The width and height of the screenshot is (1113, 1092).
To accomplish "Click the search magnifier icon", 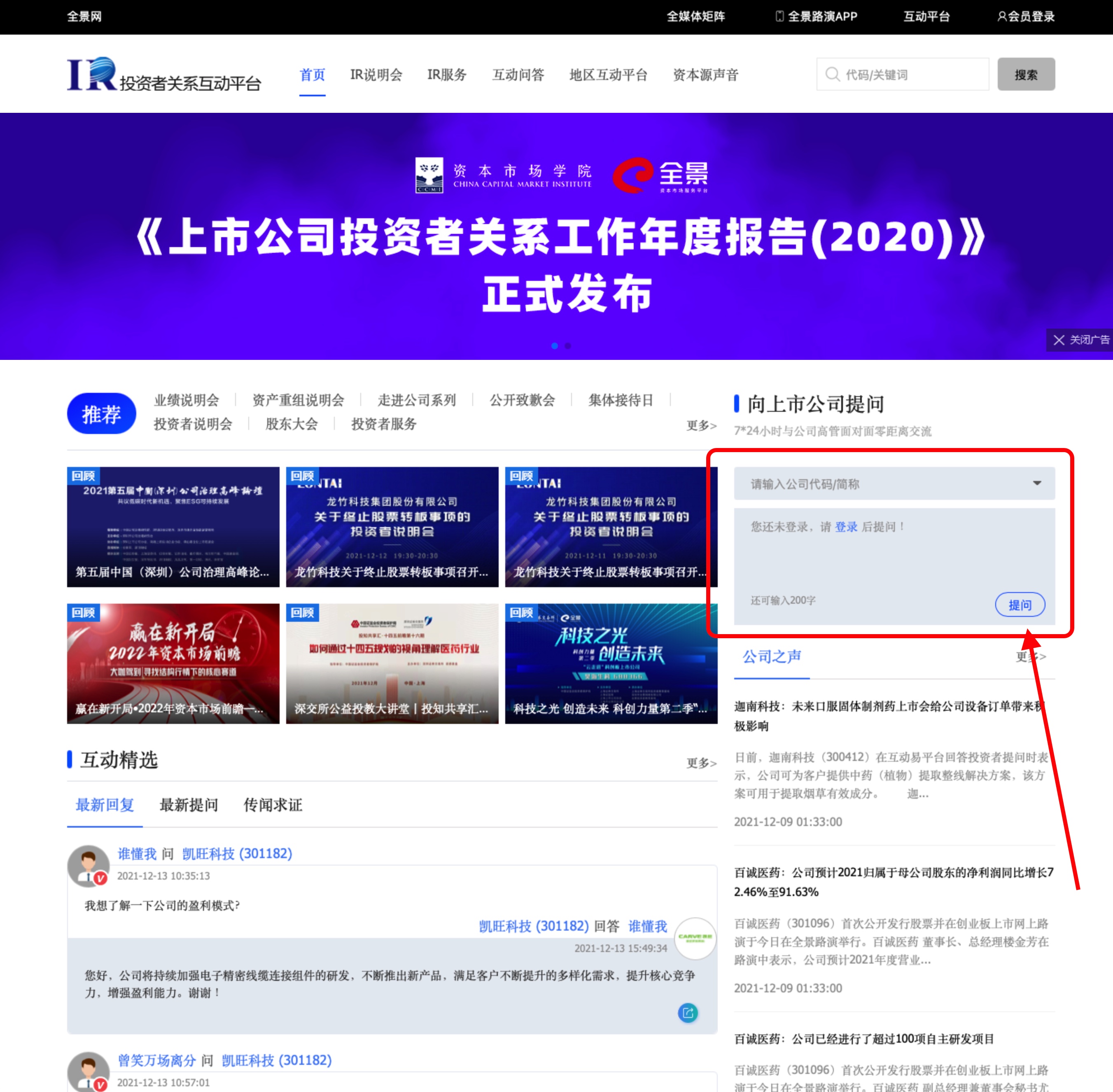I will click(832, 75).
